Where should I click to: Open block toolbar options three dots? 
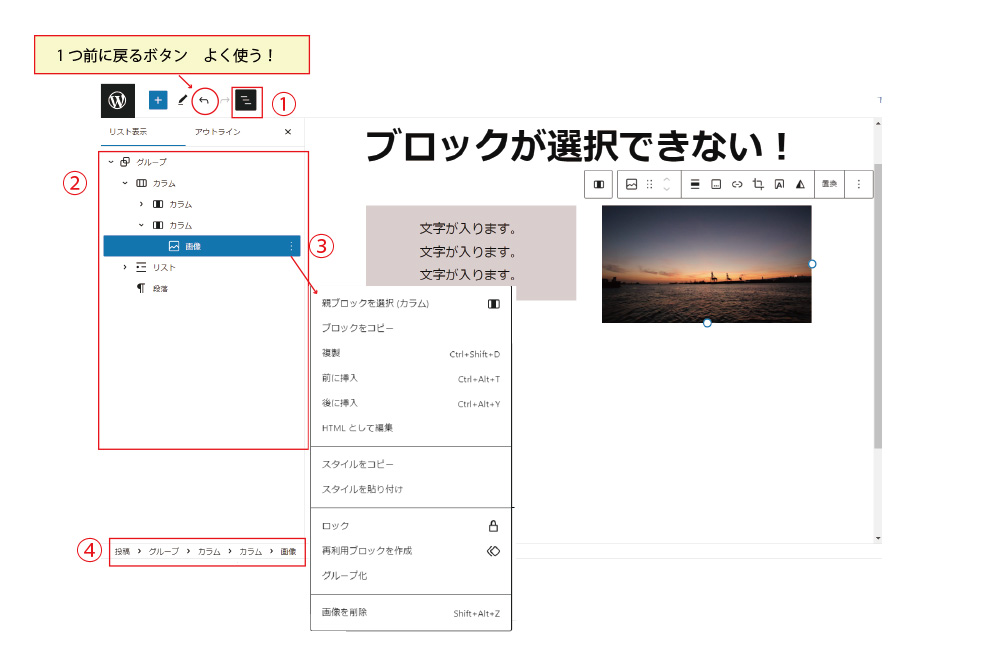tap(859, 184)
